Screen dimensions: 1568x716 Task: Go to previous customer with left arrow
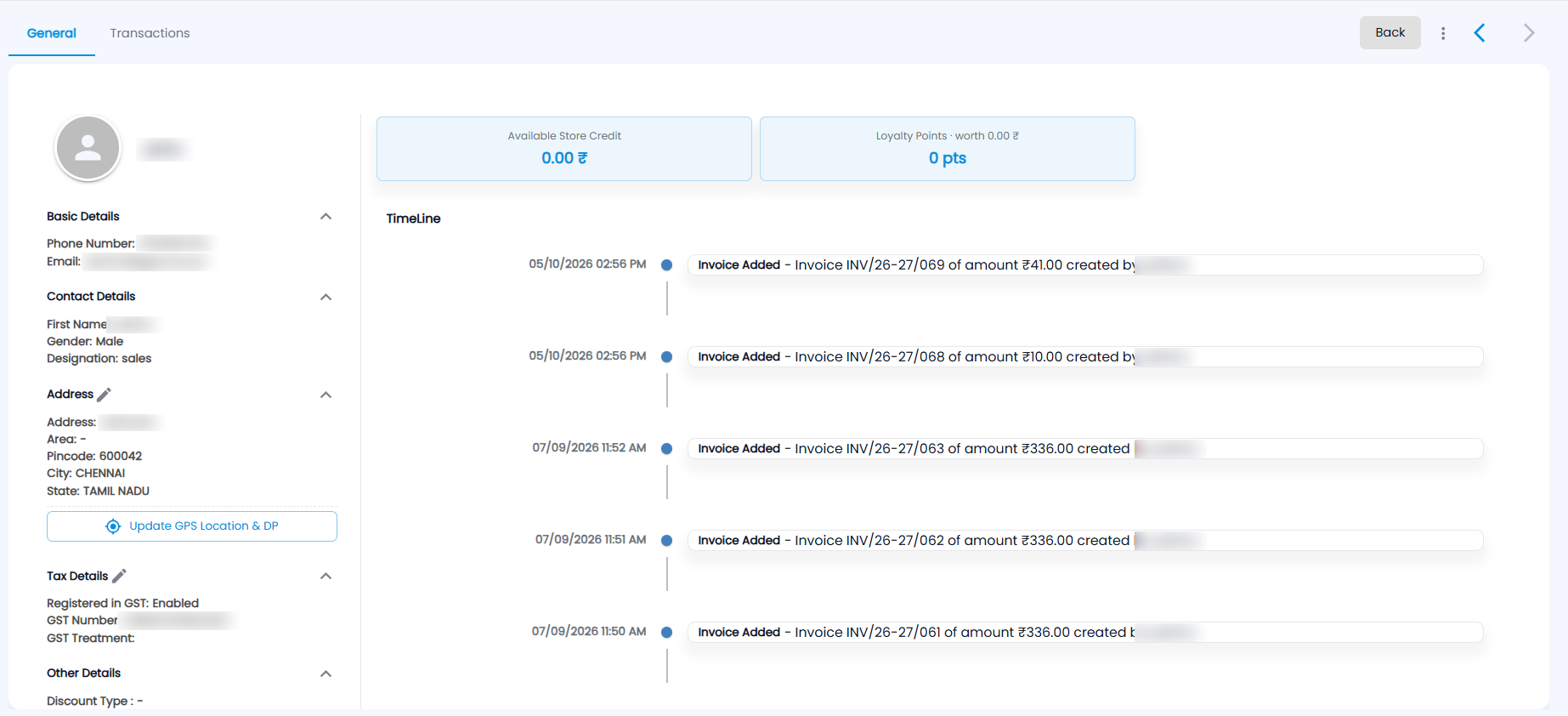1480,33
